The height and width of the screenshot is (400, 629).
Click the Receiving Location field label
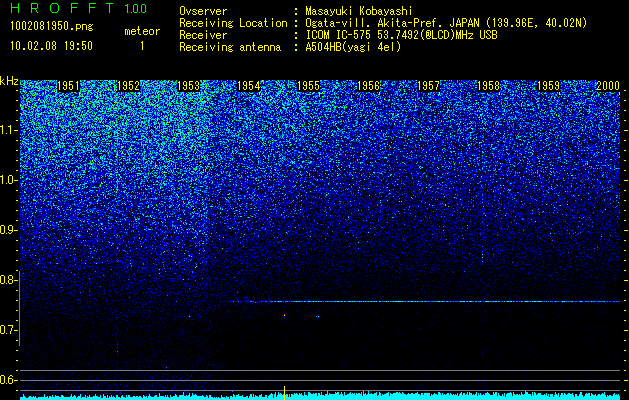click(233, 23)
